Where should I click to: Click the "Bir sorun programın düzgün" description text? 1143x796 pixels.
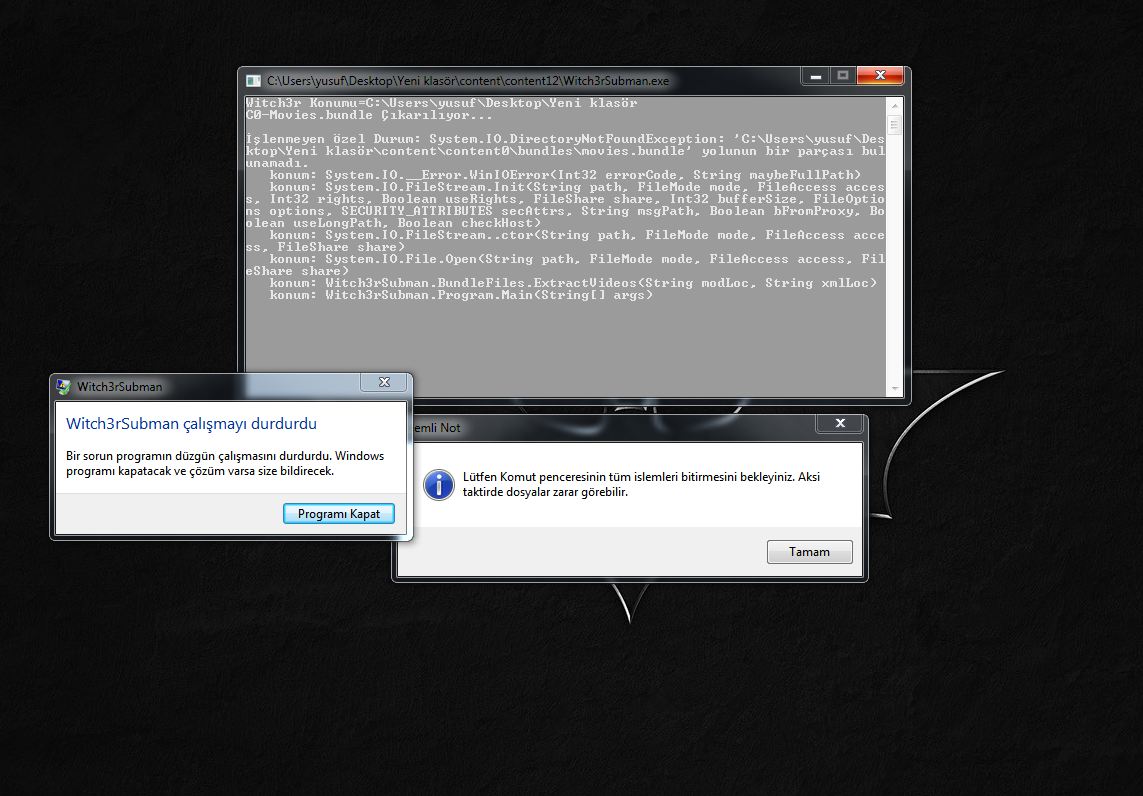pos(225,464)
